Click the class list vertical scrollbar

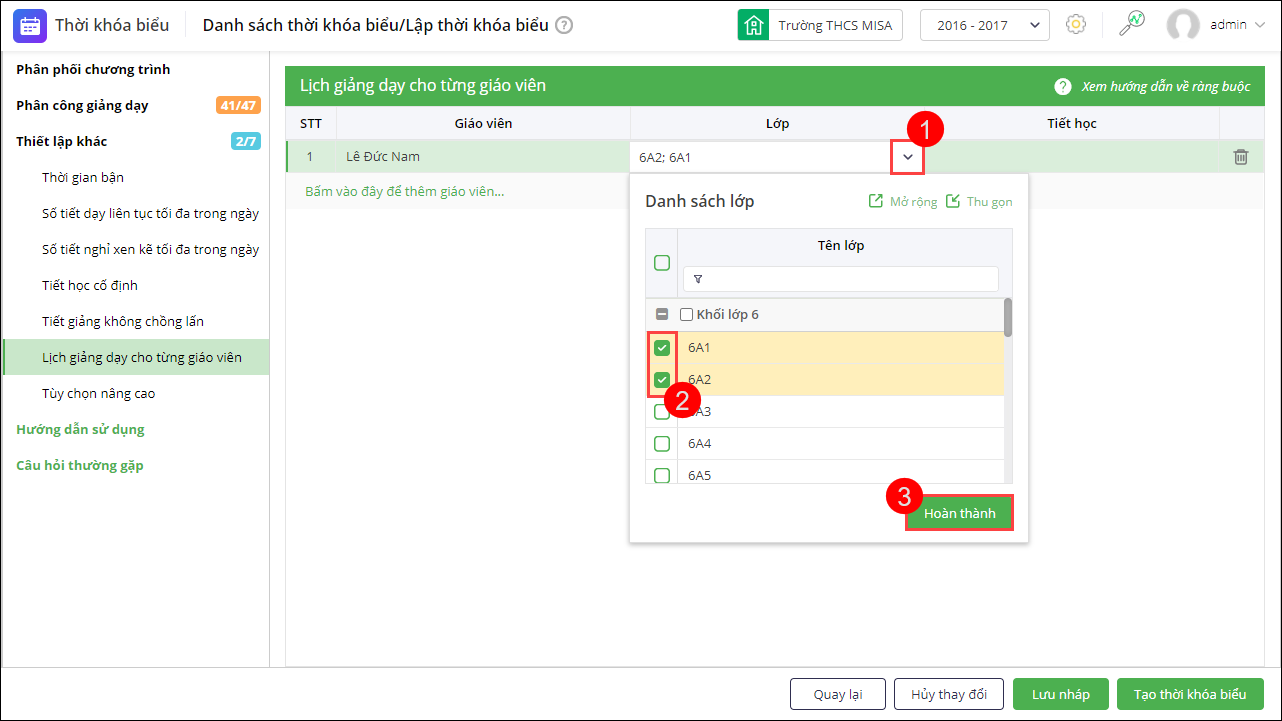(x=1008, y=317)
